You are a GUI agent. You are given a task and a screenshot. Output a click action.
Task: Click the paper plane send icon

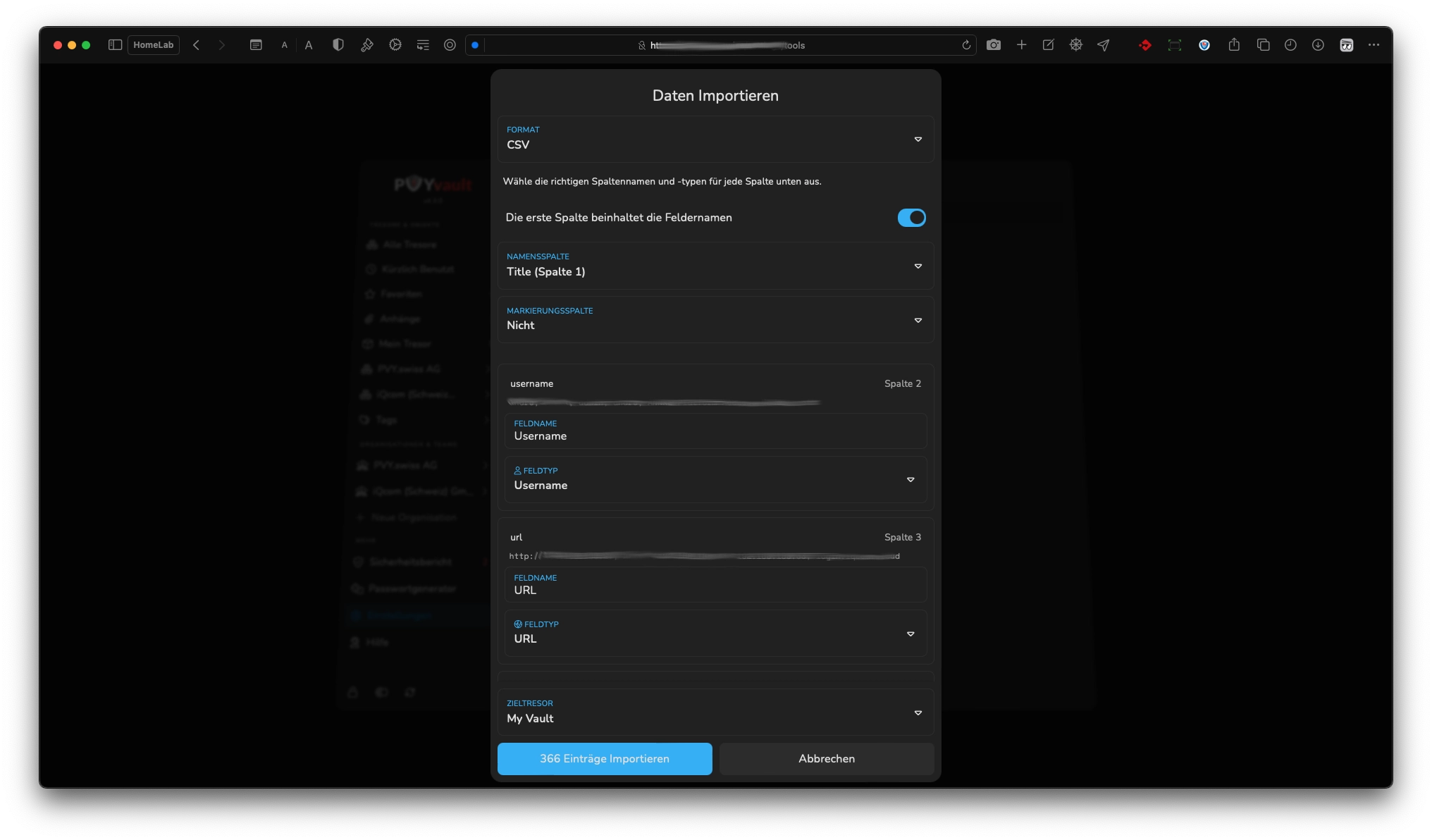(x=1104, y=45)
